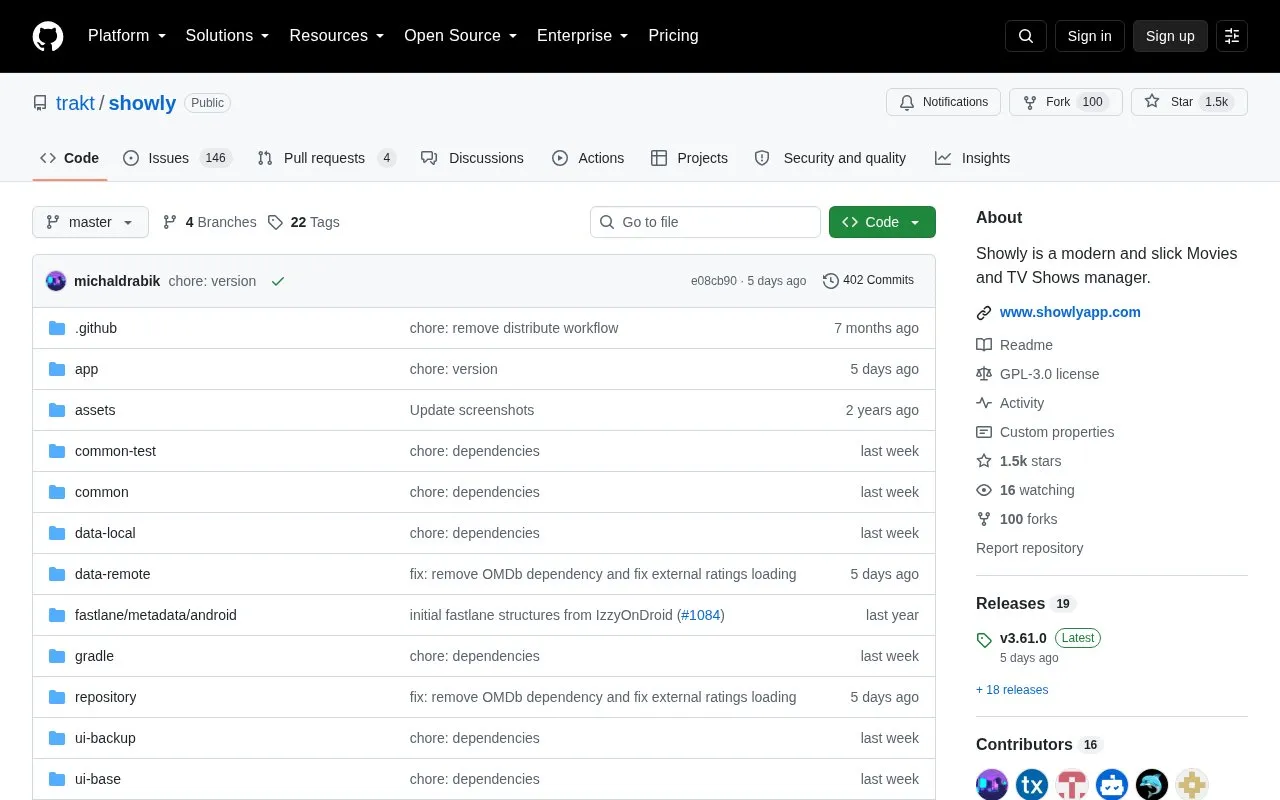Open the green Code dropdown button
This screenshot has height=800, width=1280.
882,222
